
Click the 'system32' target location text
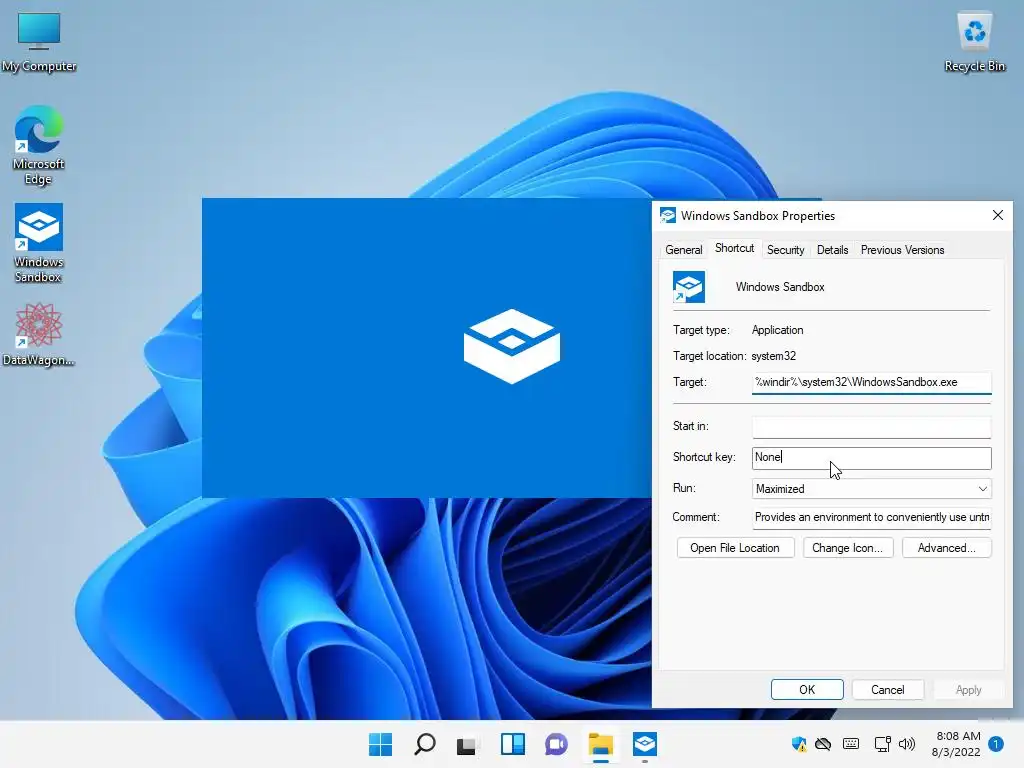pos(773,357)
